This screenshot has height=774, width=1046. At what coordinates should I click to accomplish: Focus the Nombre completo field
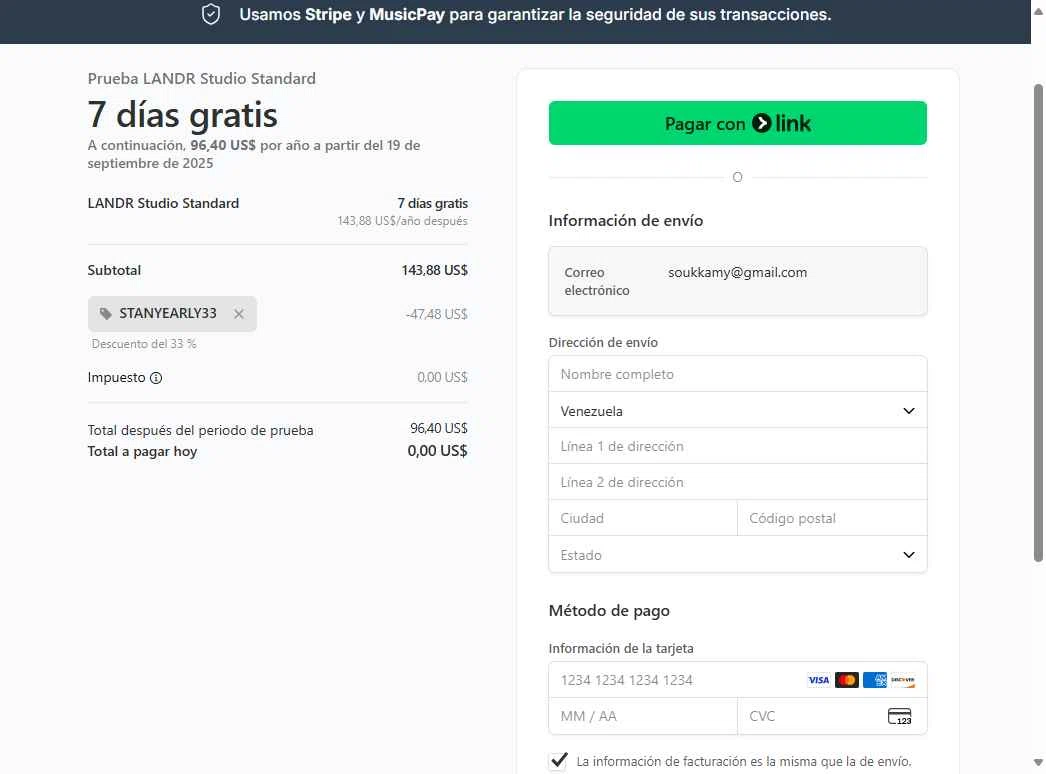[x=737, y=374]
